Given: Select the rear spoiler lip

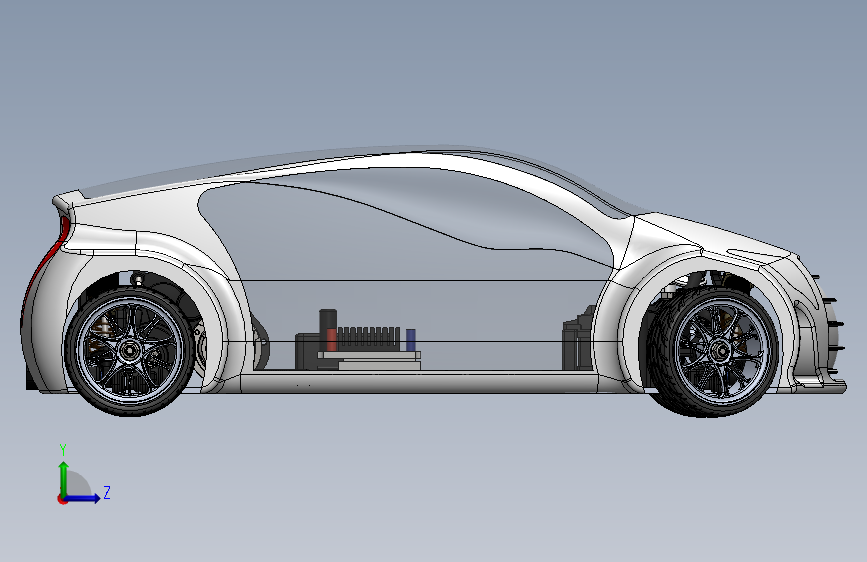Looking at the screenshot, I should 71,200.
